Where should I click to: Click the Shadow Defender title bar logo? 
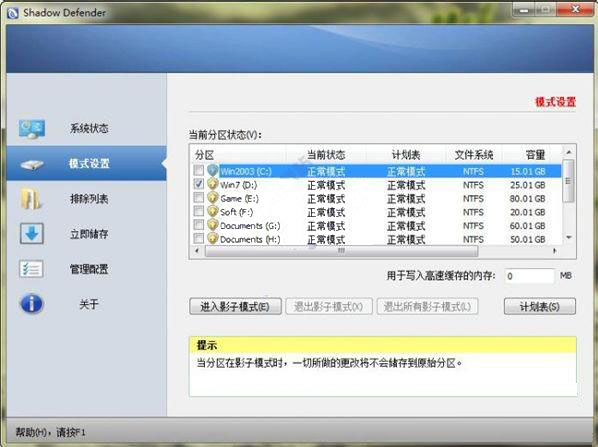13,13
